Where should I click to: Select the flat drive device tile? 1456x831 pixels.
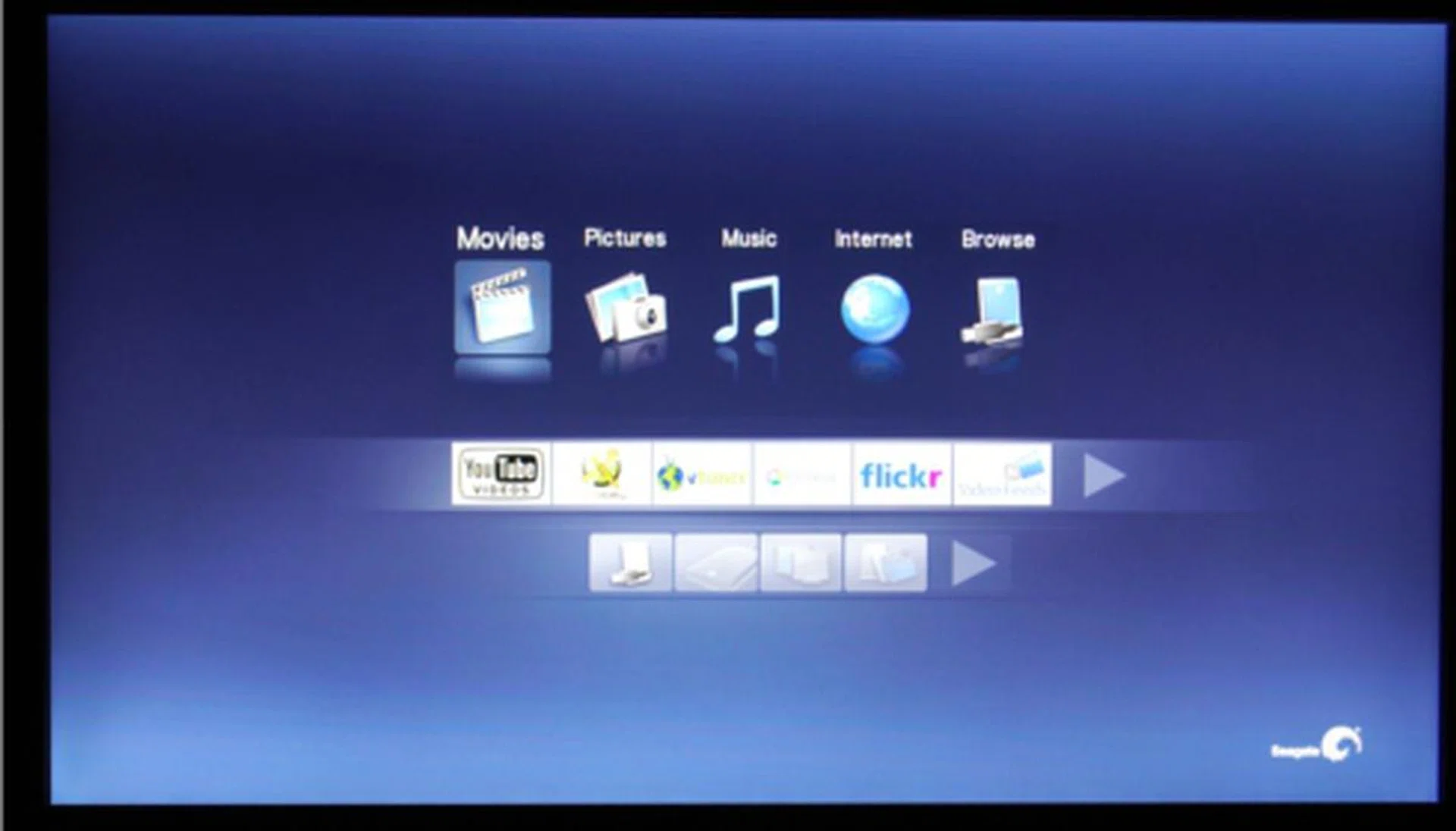716,563
